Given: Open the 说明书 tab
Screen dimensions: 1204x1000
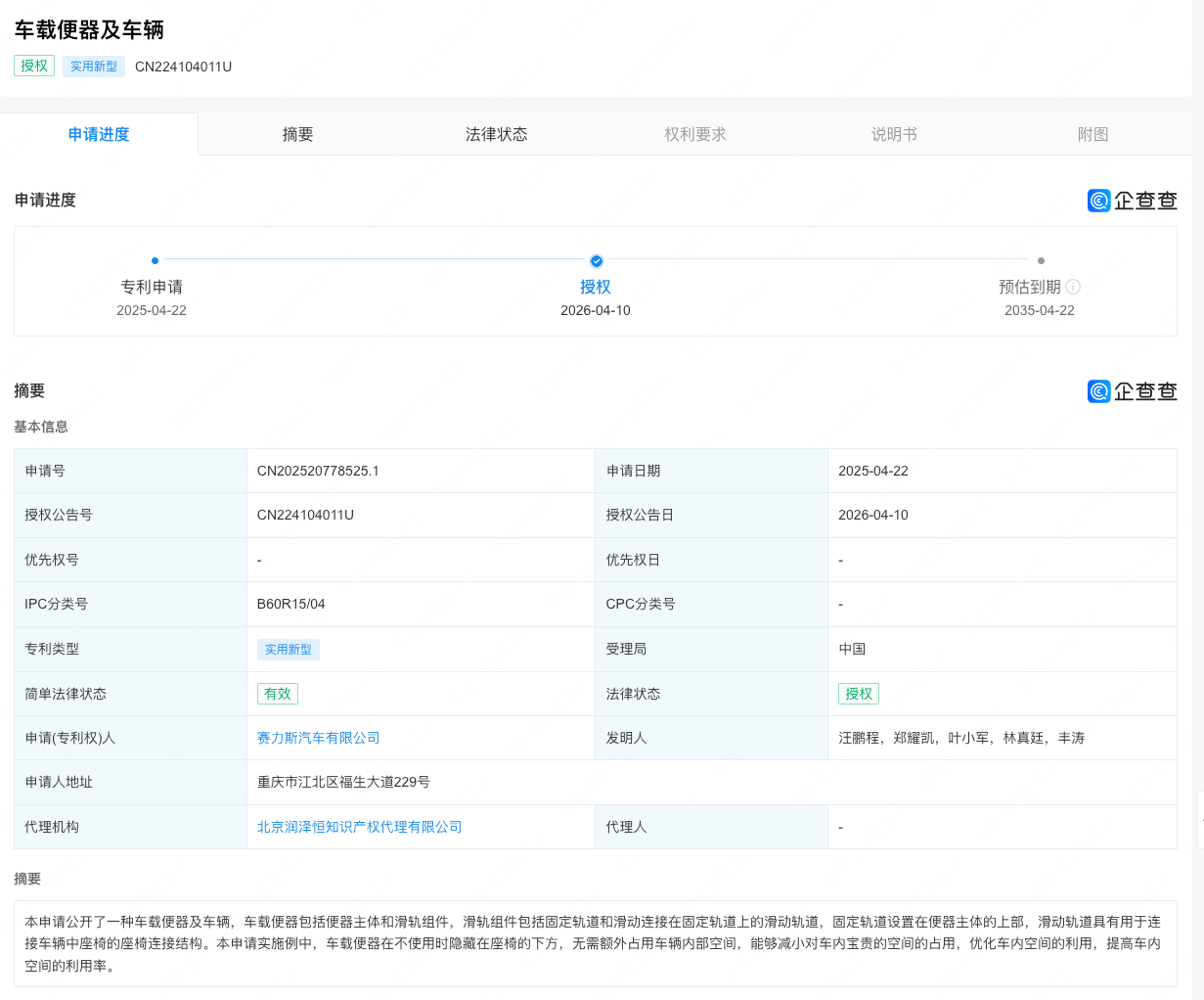Looking at the screenshot, I should click(894, 134).
